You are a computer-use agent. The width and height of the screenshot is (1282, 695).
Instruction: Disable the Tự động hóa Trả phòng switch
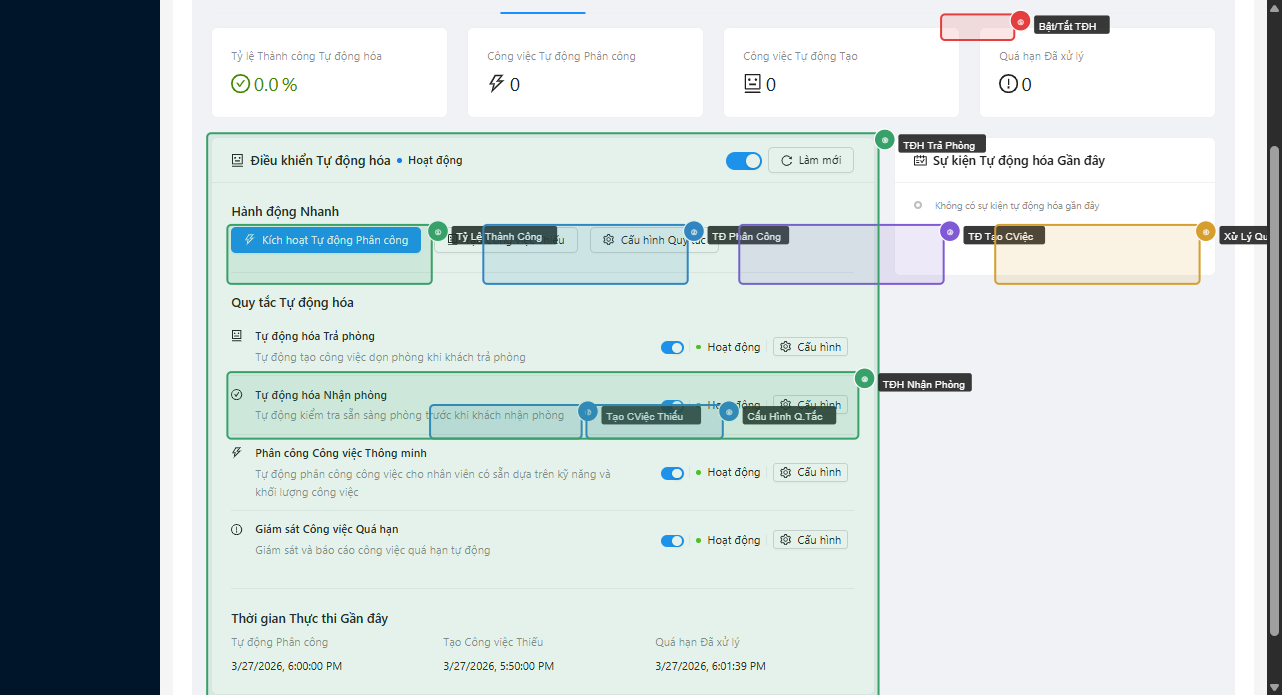[x=672, y=348]
